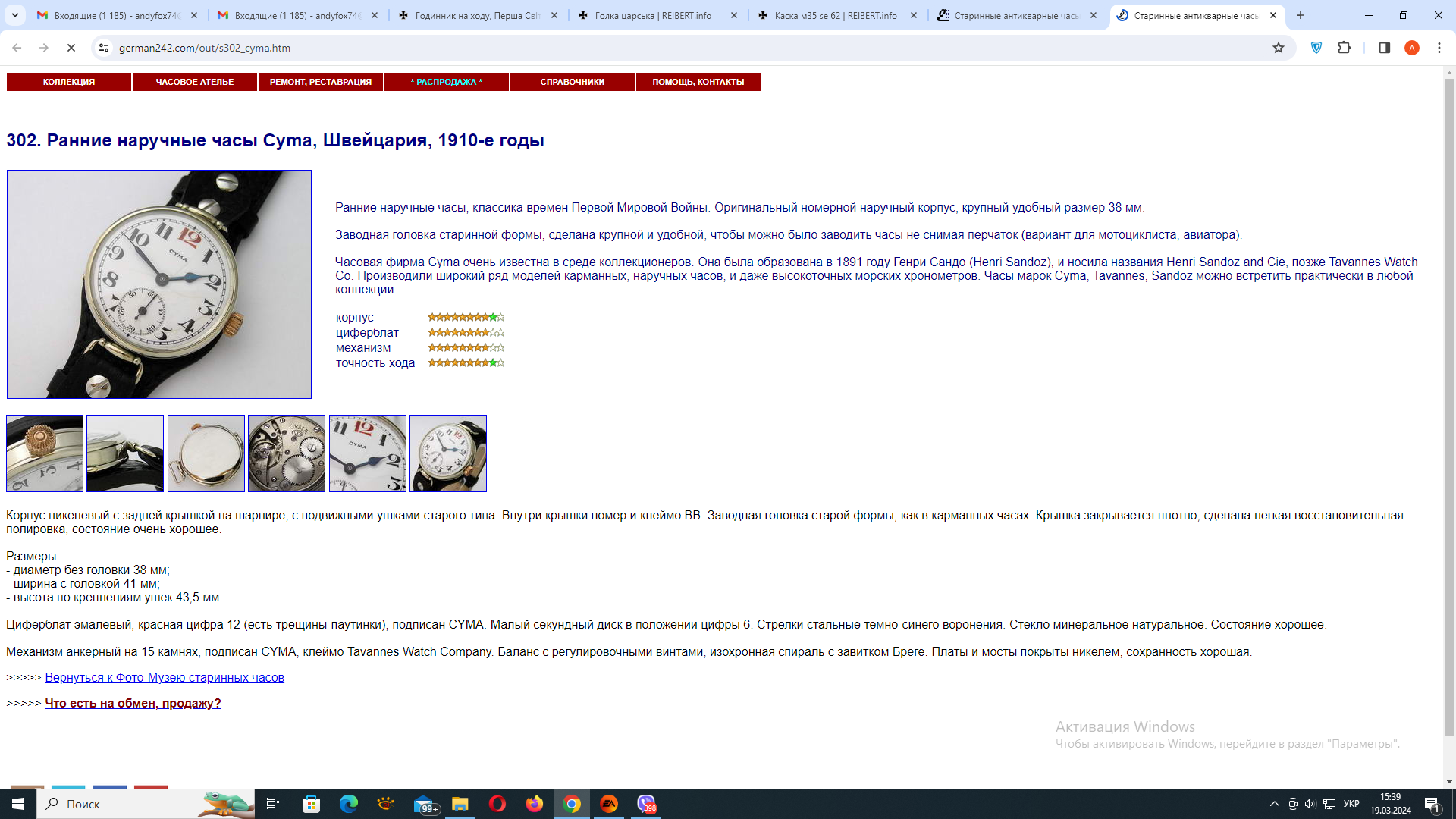Open the КОЛЛЕКЦИЯ menu
Viewport: 1456px width, 819px height.
(x=69, y=82)
